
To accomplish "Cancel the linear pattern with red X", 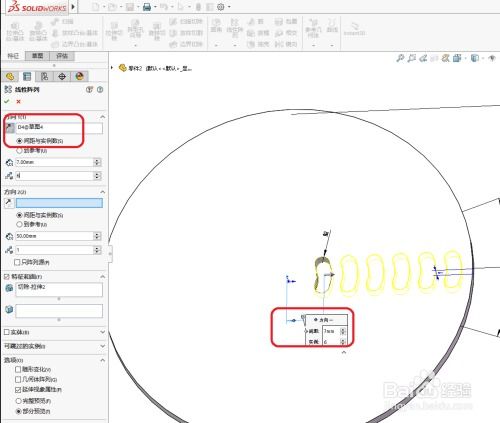I will pyautogui.click(x=18, y=101).
